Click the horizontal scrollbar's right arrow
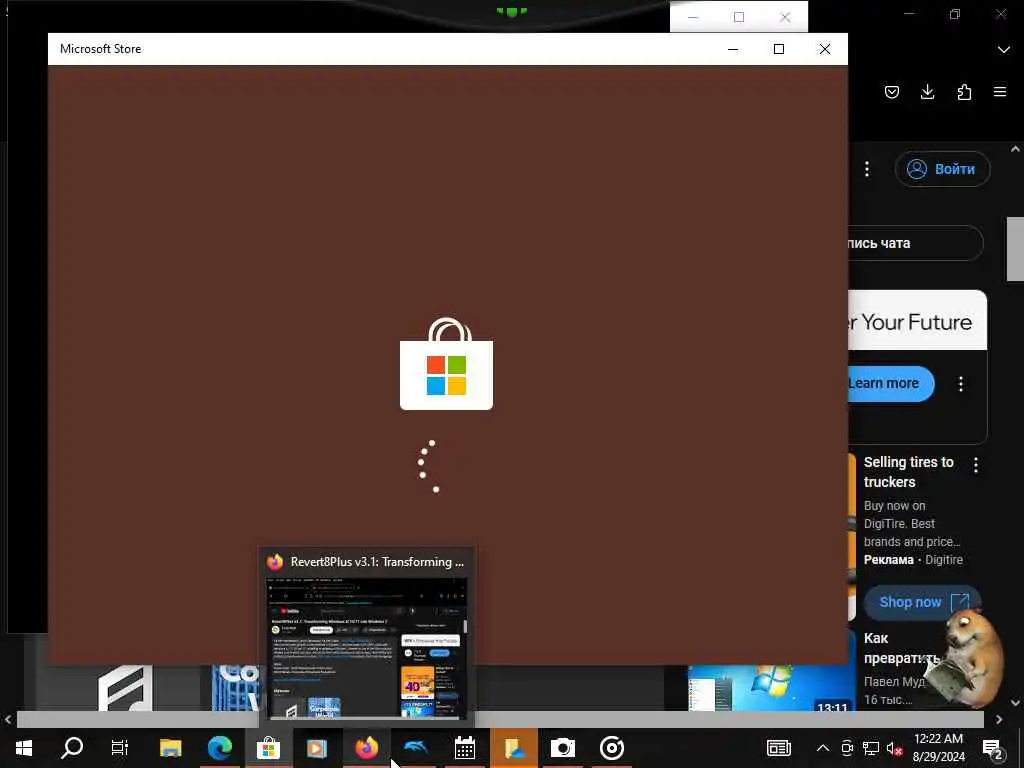This screenshot has height=768, width=1024. [999, 719]
